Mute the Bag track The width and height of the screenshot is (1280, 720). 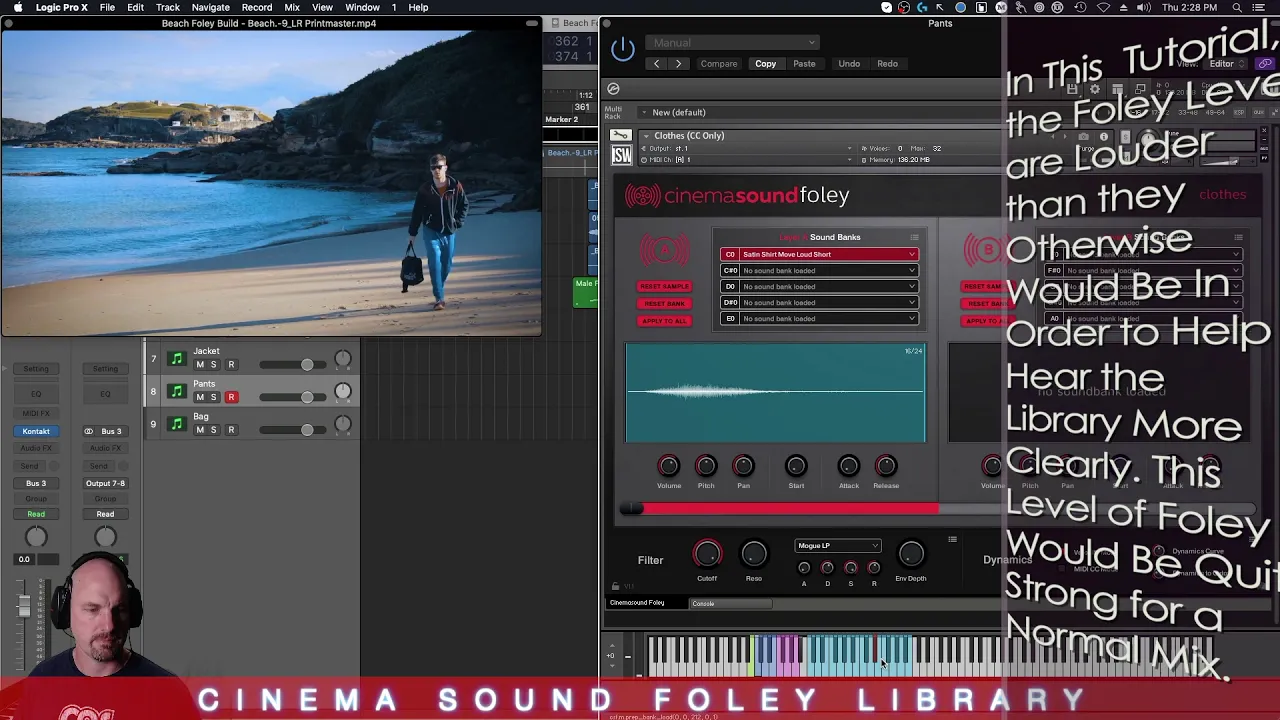199,430
